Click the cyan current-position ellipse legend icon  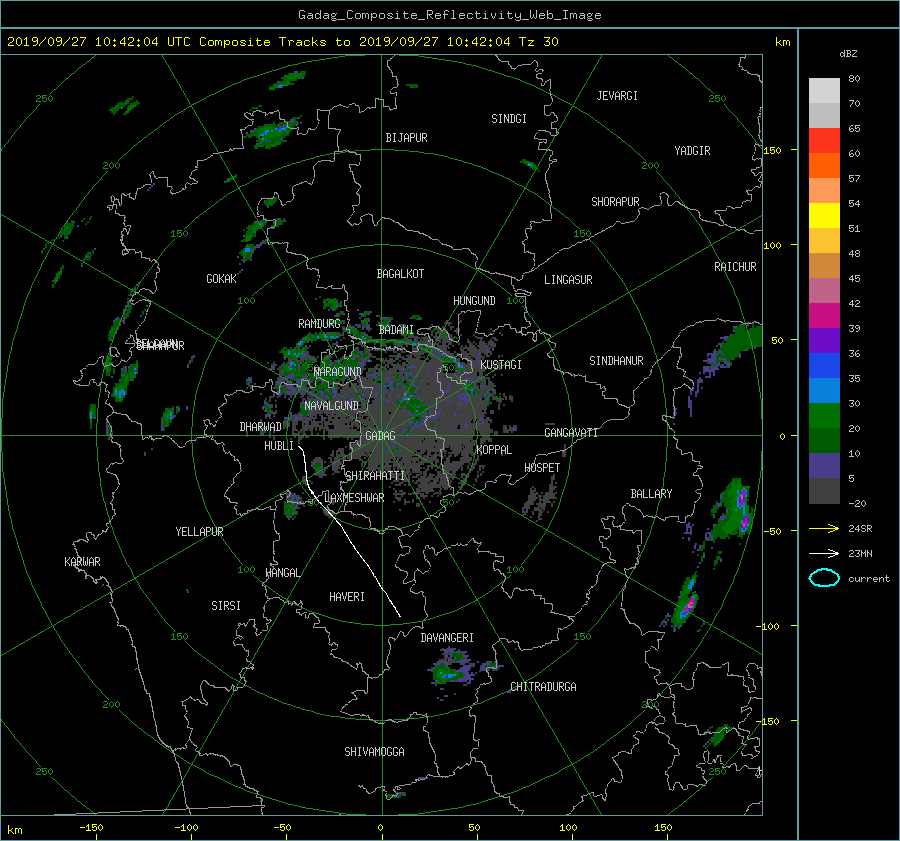(x=824, y=578)
